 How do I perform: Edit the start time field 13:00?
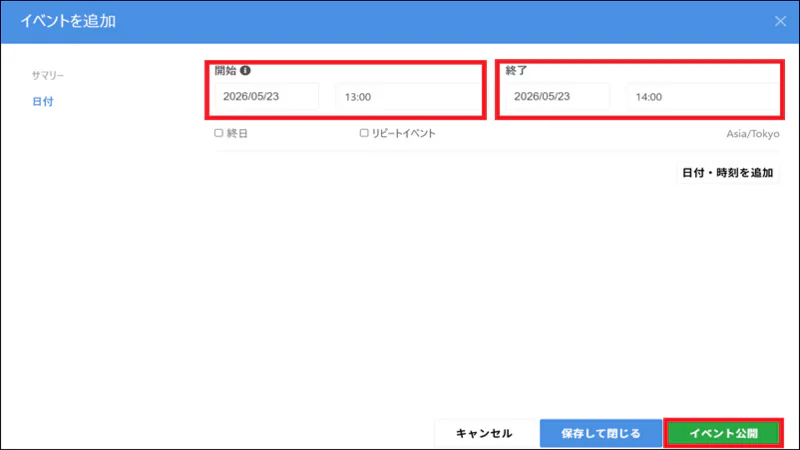(x=408, y=96)
